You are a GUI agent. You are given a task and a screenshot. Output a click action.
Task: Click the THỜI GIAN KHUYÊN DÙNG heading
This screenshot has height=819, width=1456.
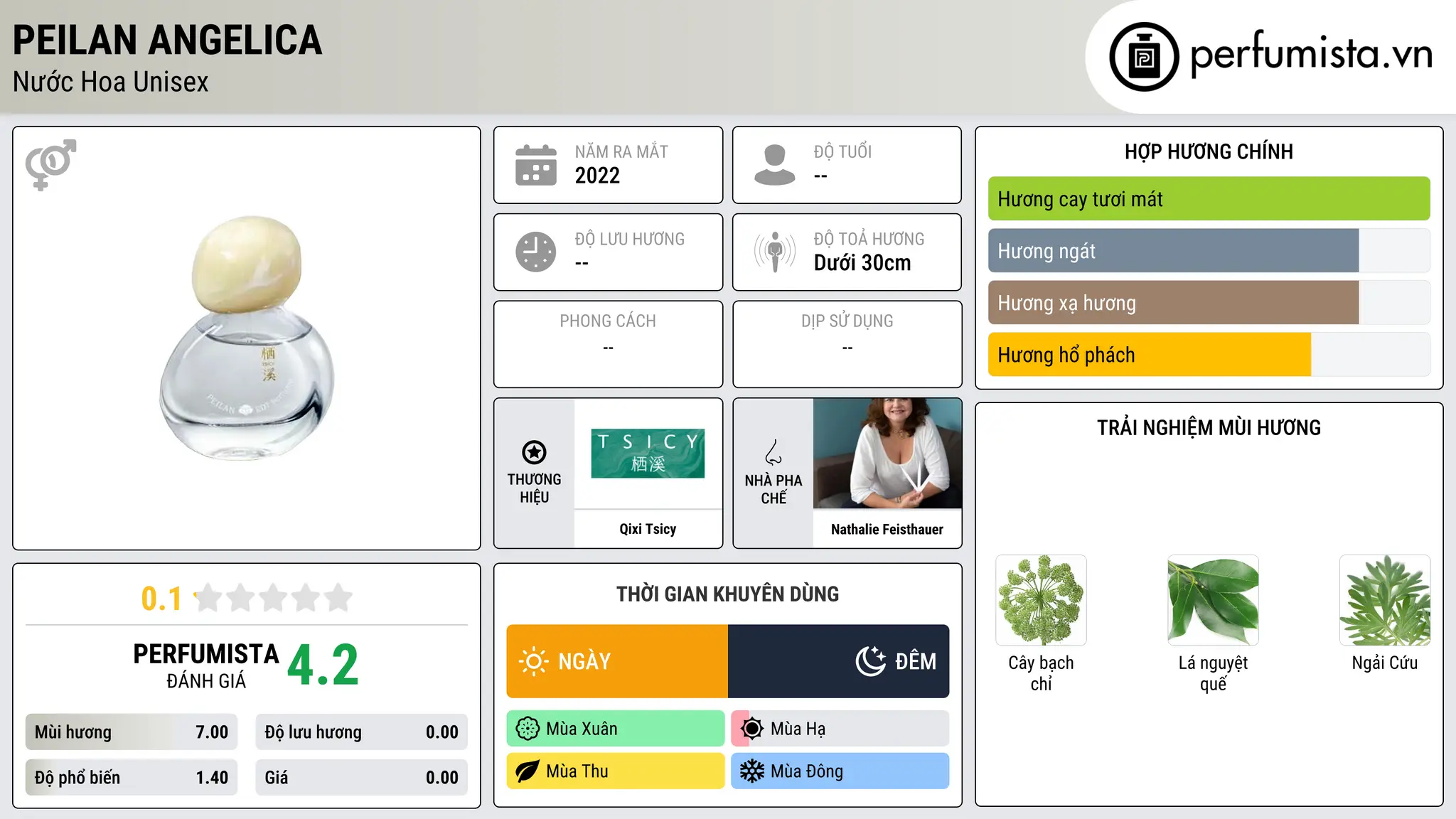click(728, 594)
